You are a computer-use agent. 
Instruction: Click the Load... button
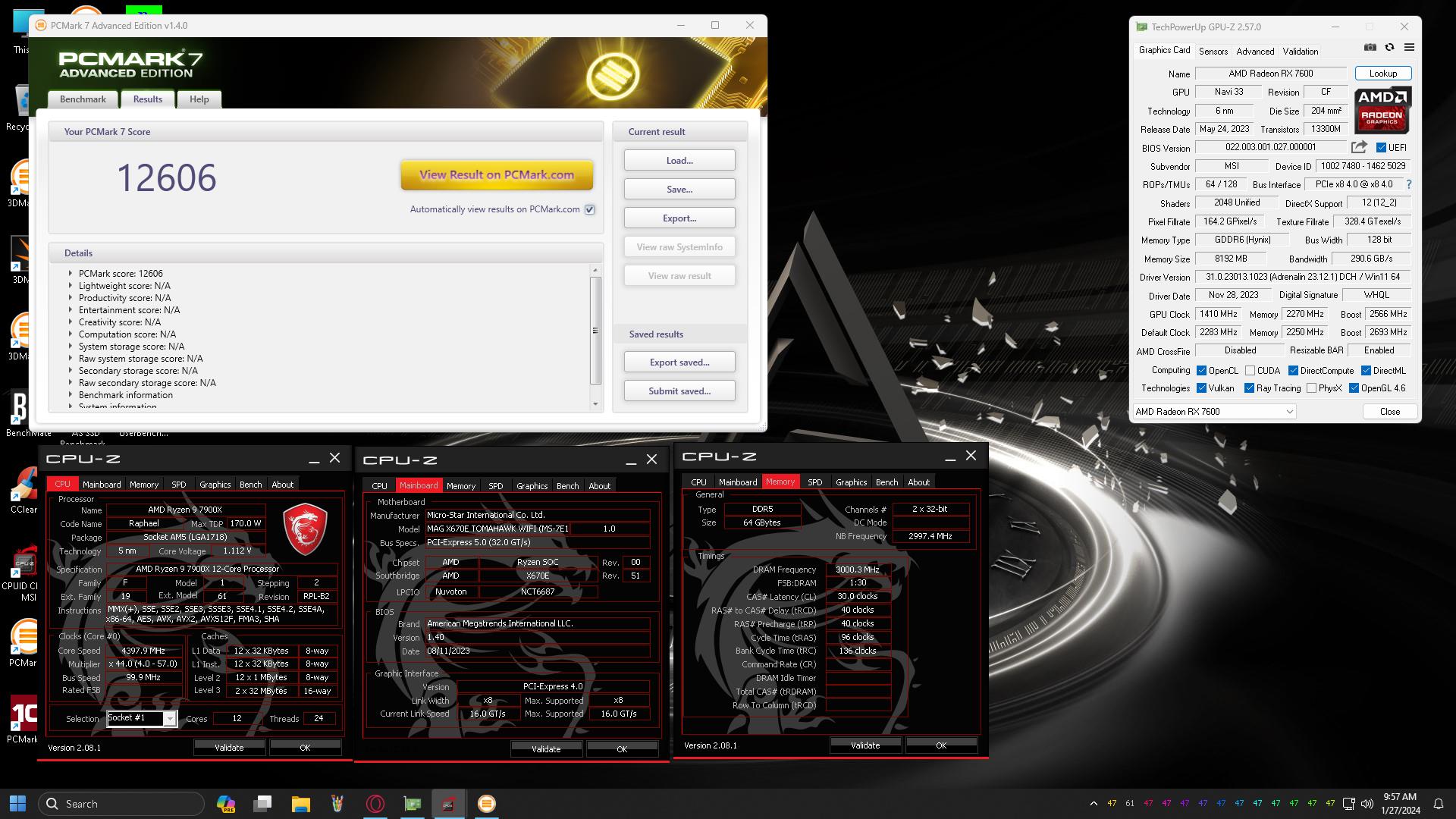[x=679, y=161]
